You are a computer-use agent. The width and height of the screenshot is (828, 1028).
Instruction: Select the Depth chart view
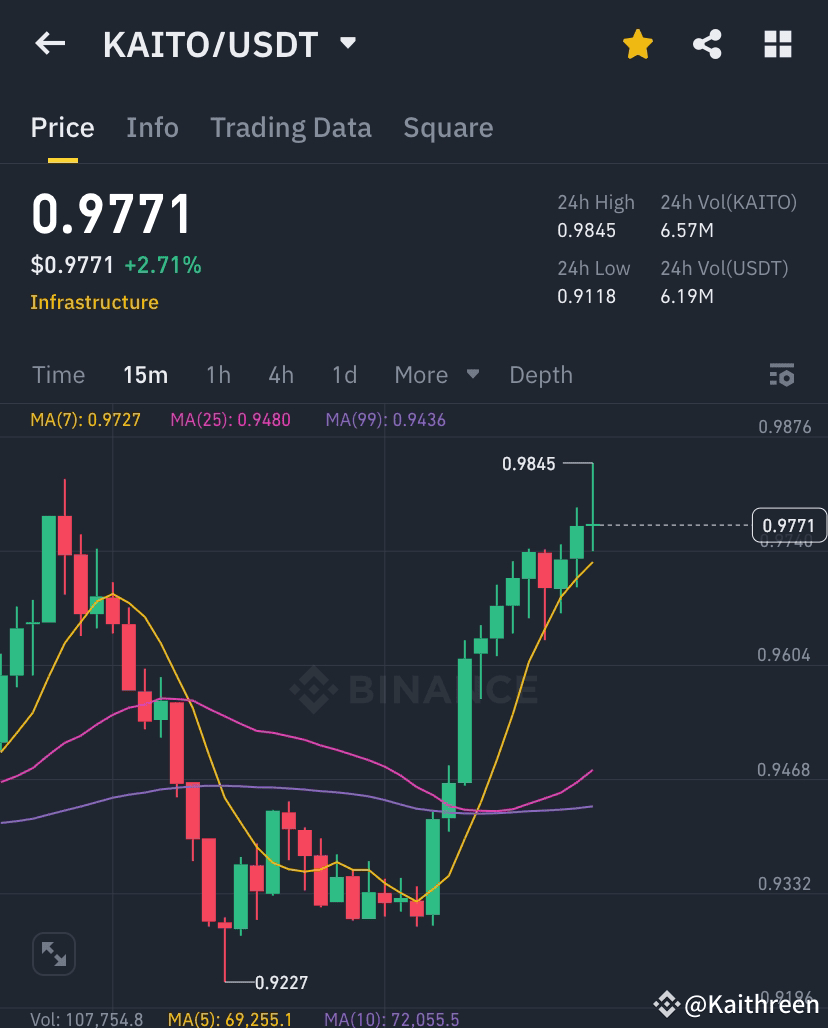point(540,375)
